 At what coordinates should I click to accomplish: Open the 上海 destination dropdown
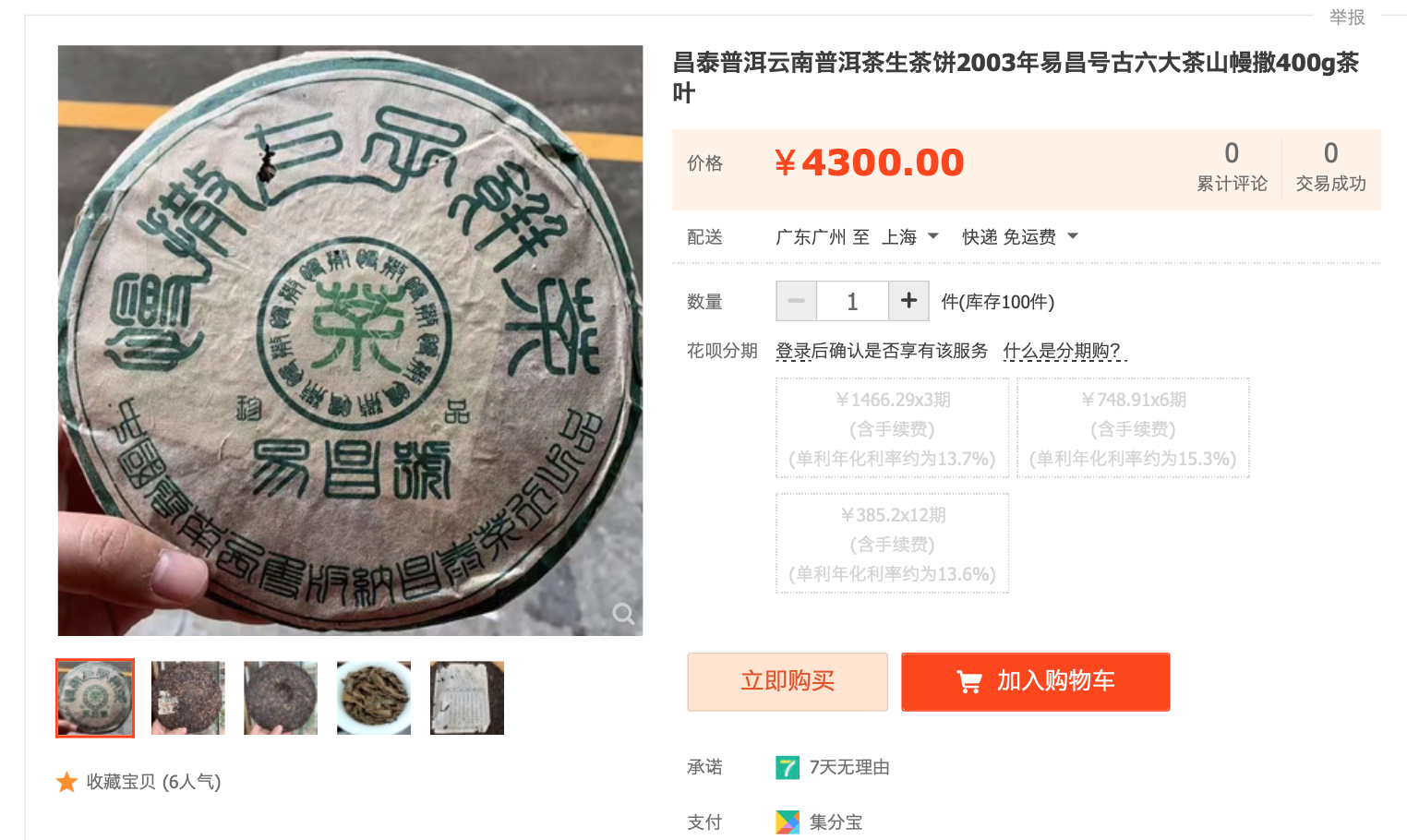pos(910,237)
